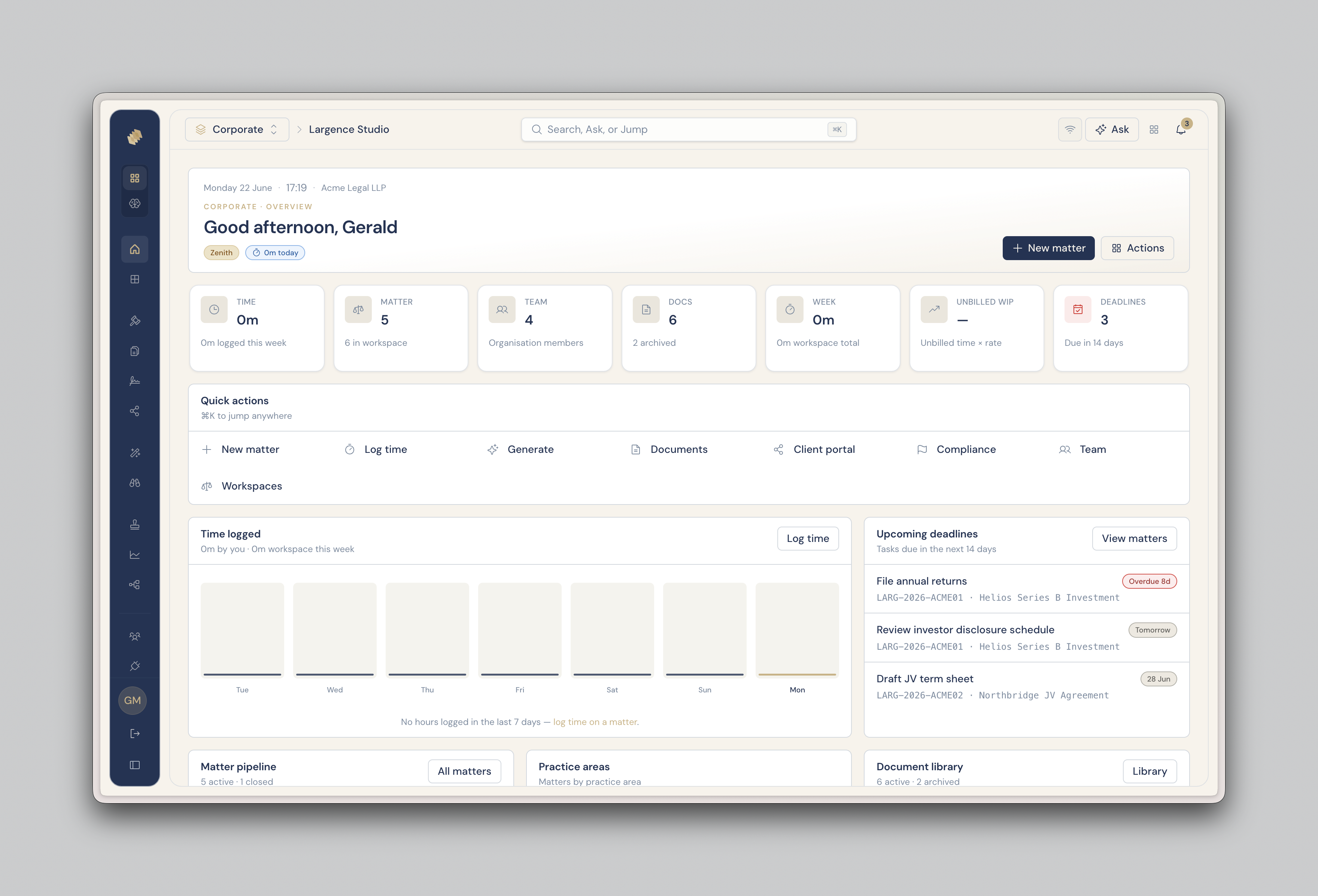Open the Draft JV term sheet deadline
This screenshot has height=896, width=1318.
(x=1026, y=686)
